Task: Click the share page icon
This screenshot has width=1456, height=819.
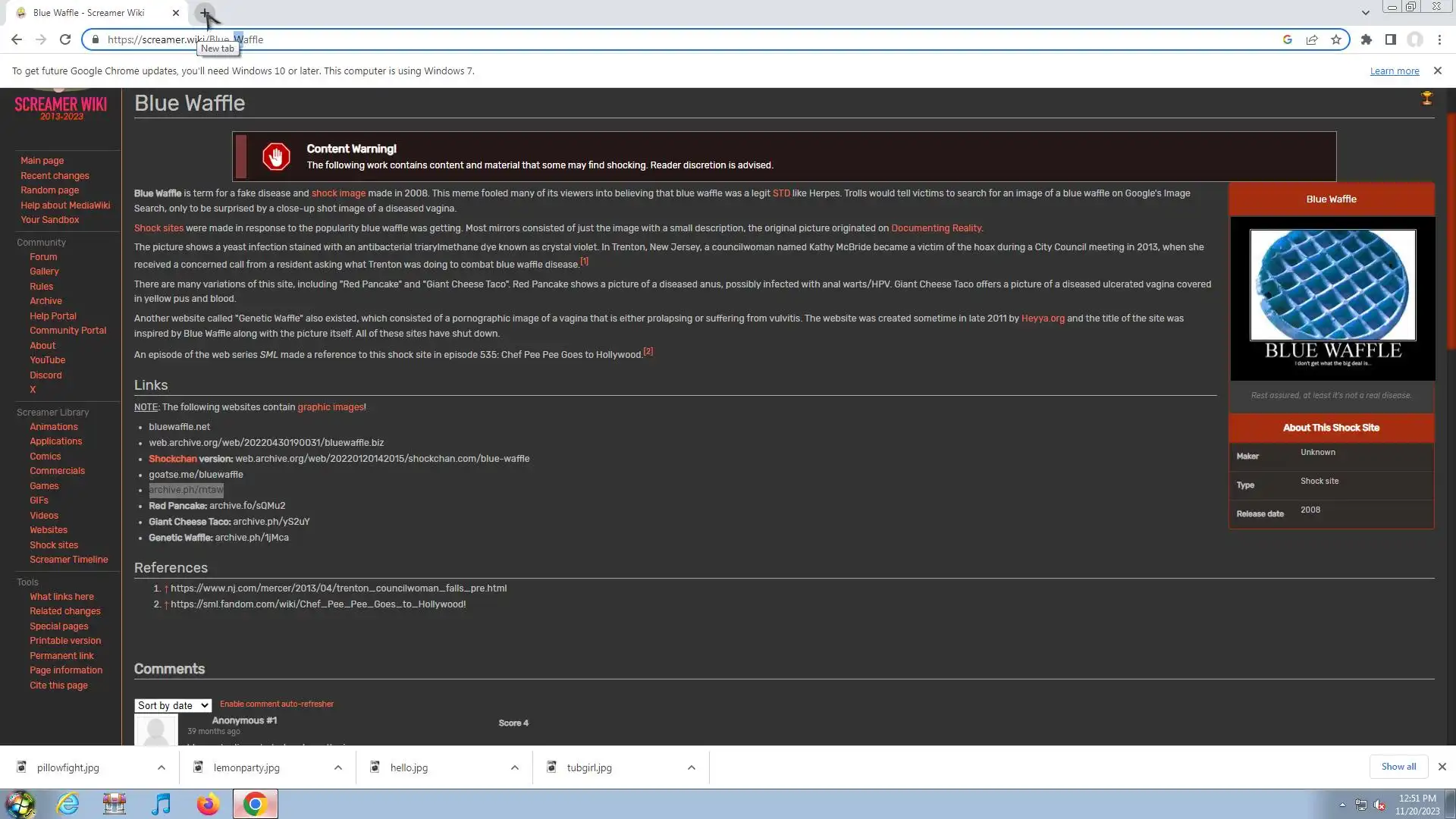Action: tap(1312, 39)
